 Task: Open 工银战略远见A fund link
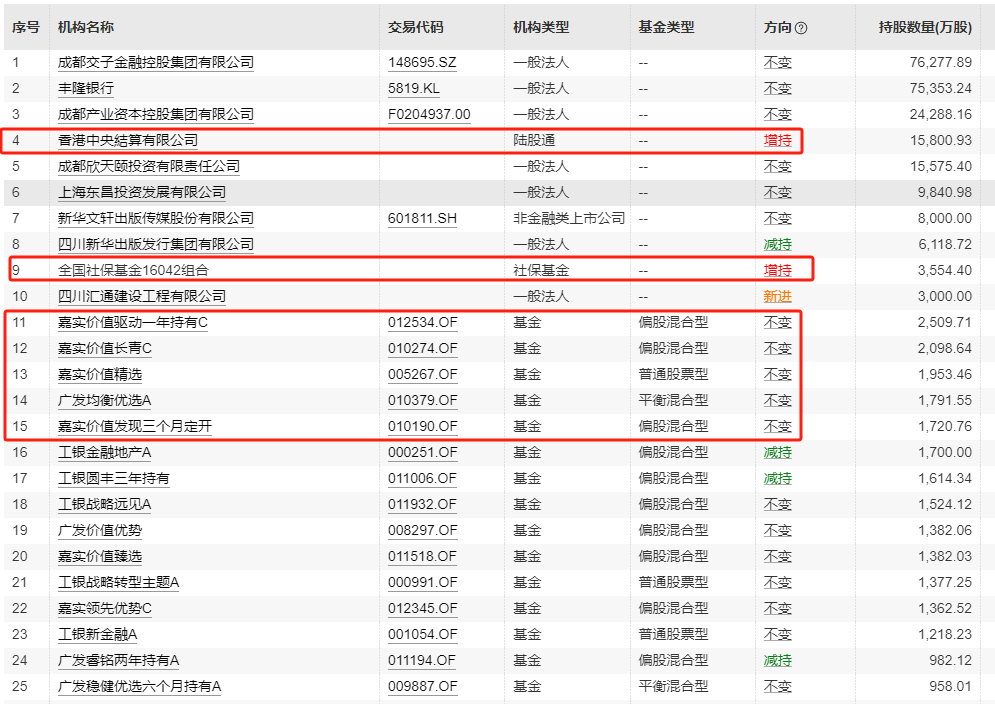[104, 505]
